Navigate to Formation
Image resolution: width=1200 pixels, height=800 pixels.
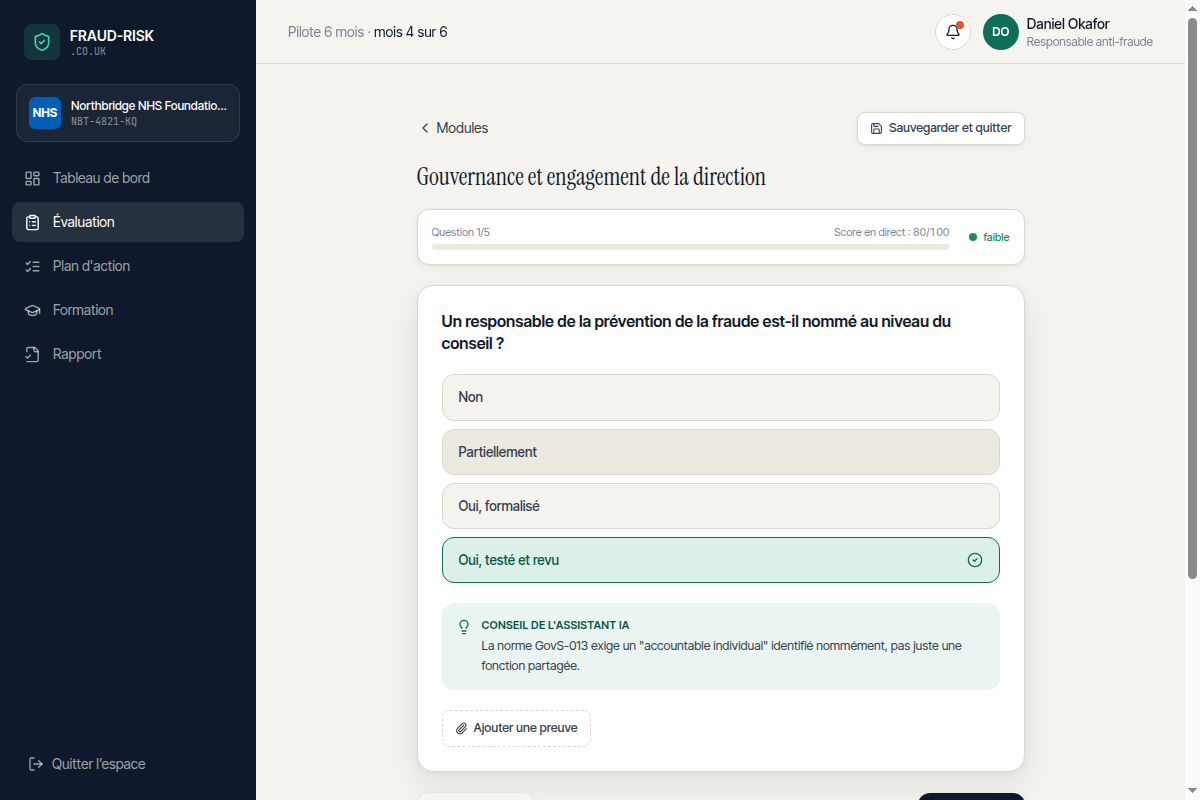128,310
